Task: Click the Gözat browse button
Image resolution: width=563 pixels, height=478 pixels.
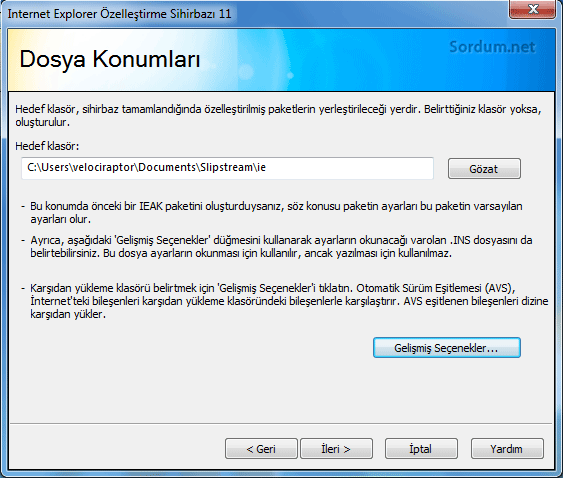Action: point(484,168)
